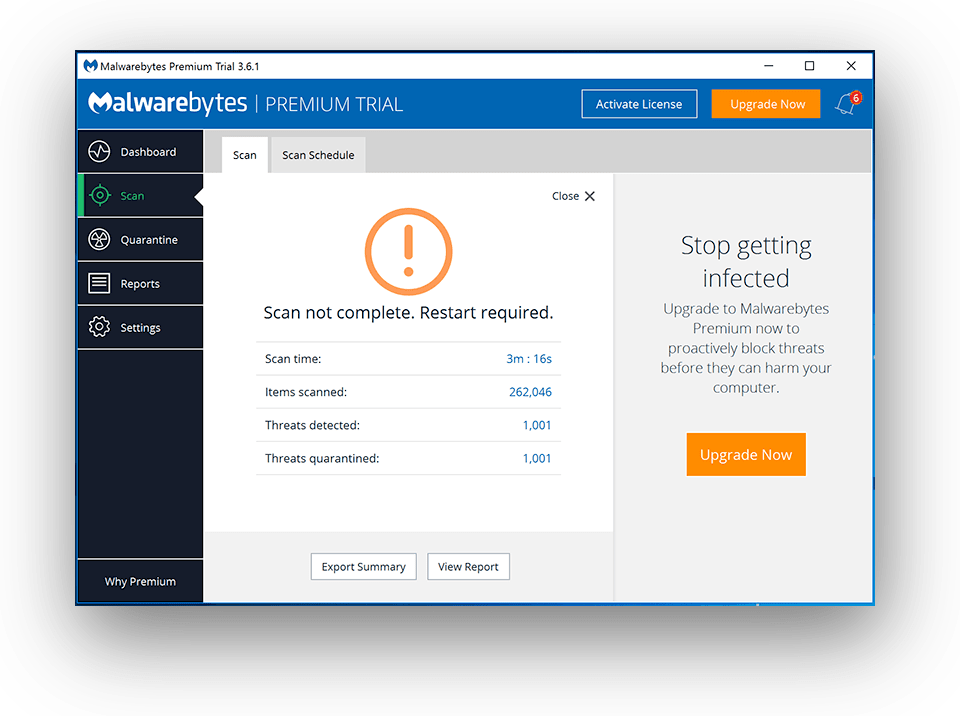This screenshot has width=960, height=716.
Task: Switch to the Scan Schedule tab
Action: 318,156
